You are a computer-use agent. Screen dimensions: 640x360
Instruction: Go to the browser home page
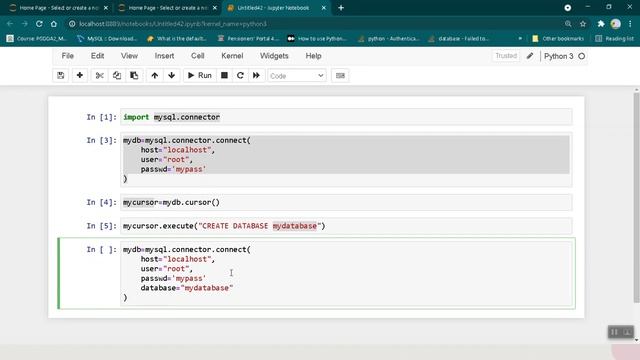point(54,24)
